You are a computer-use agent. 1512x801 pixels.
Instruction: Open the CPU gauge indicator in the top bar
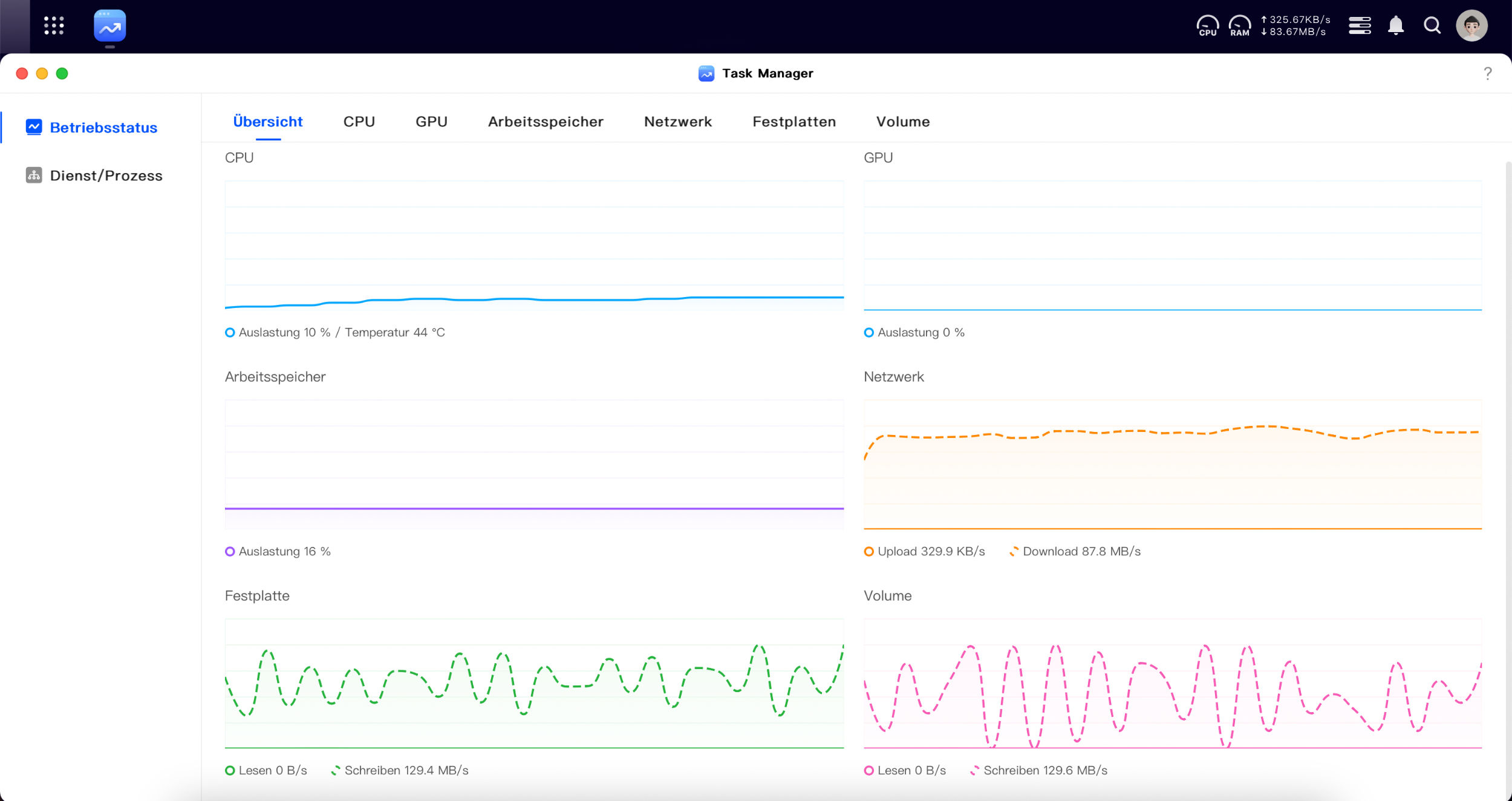point(1208,25)
